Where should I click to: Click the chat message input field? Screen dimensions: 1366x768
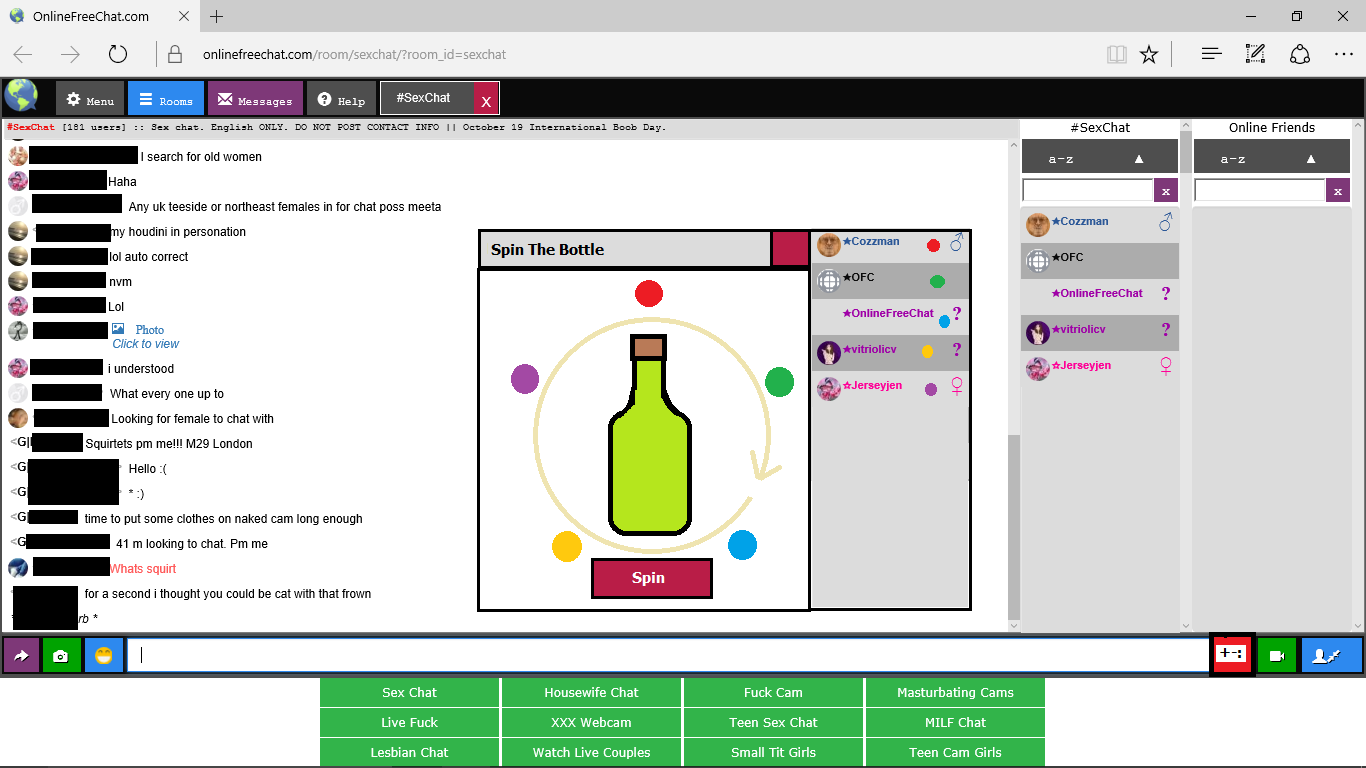[x=667, y=655]
